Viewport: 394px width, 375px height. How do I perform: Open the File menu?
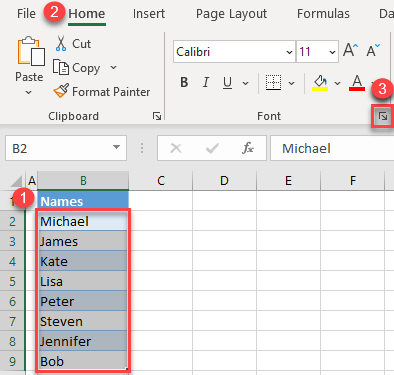(26, 14)
